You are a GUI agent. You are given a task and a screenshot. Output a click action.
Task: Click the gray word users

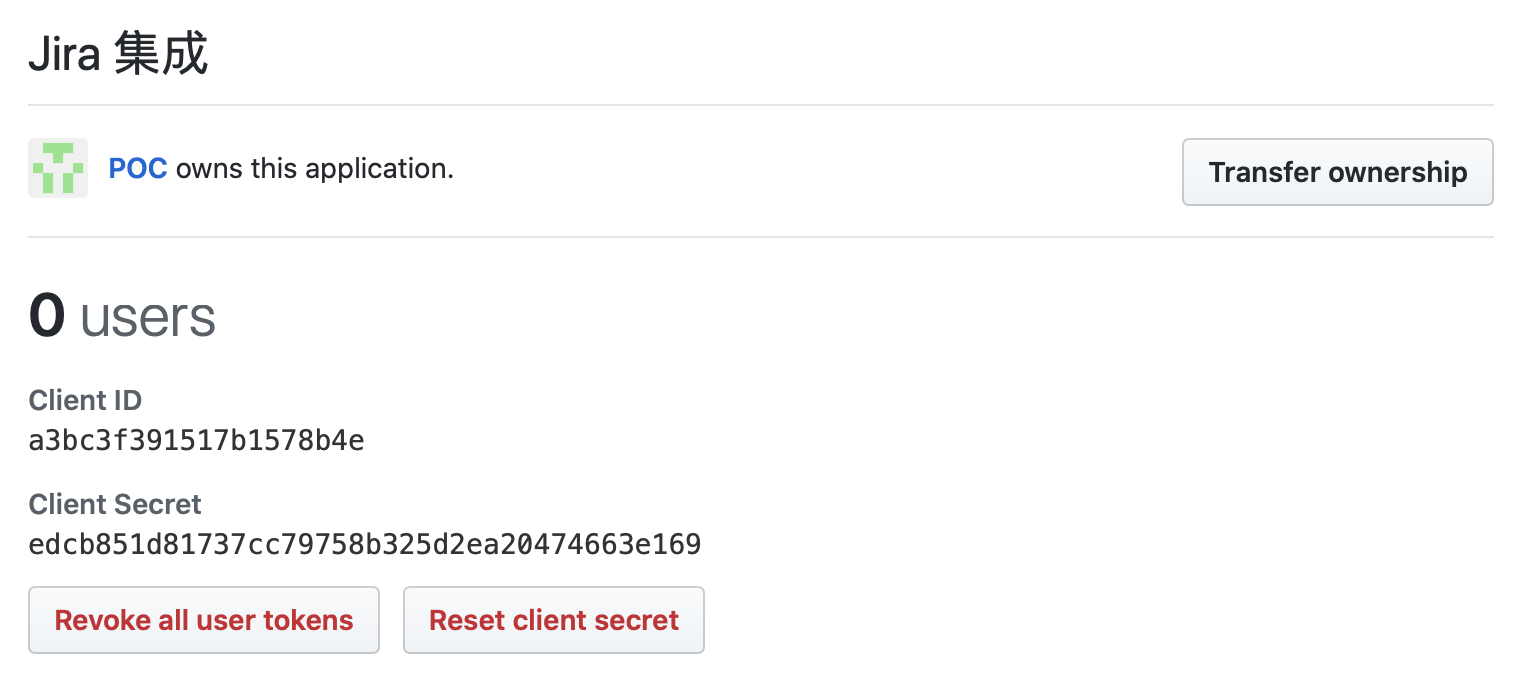(x=148, y=318)
